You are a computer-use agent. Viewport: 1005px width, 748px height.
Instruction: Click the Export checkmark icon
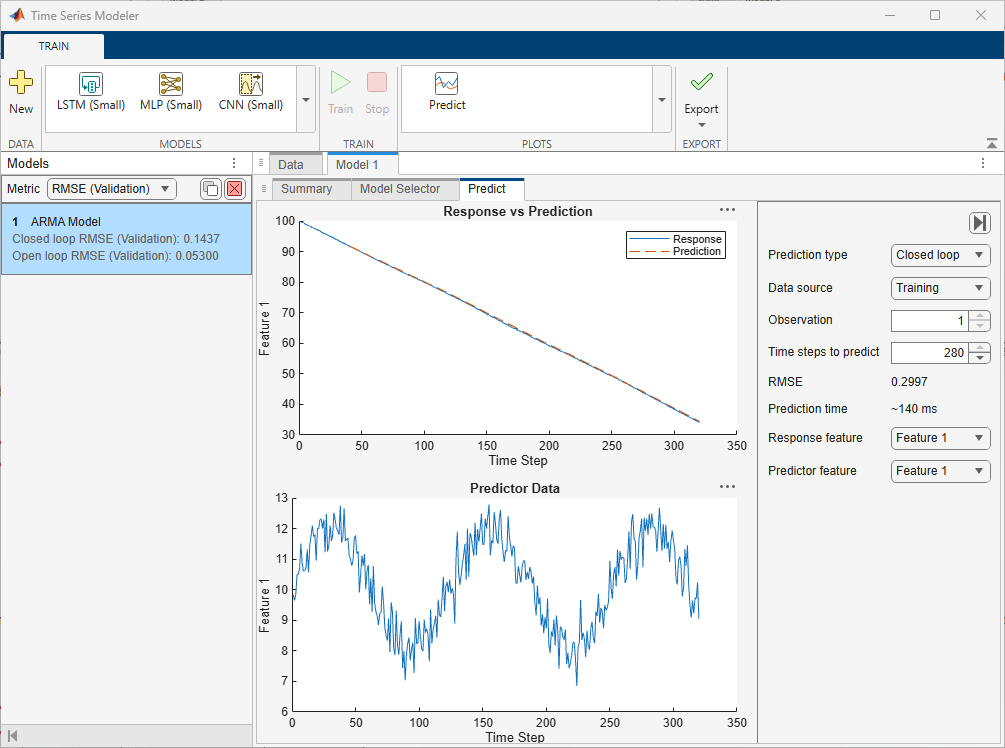pos(701,83)
